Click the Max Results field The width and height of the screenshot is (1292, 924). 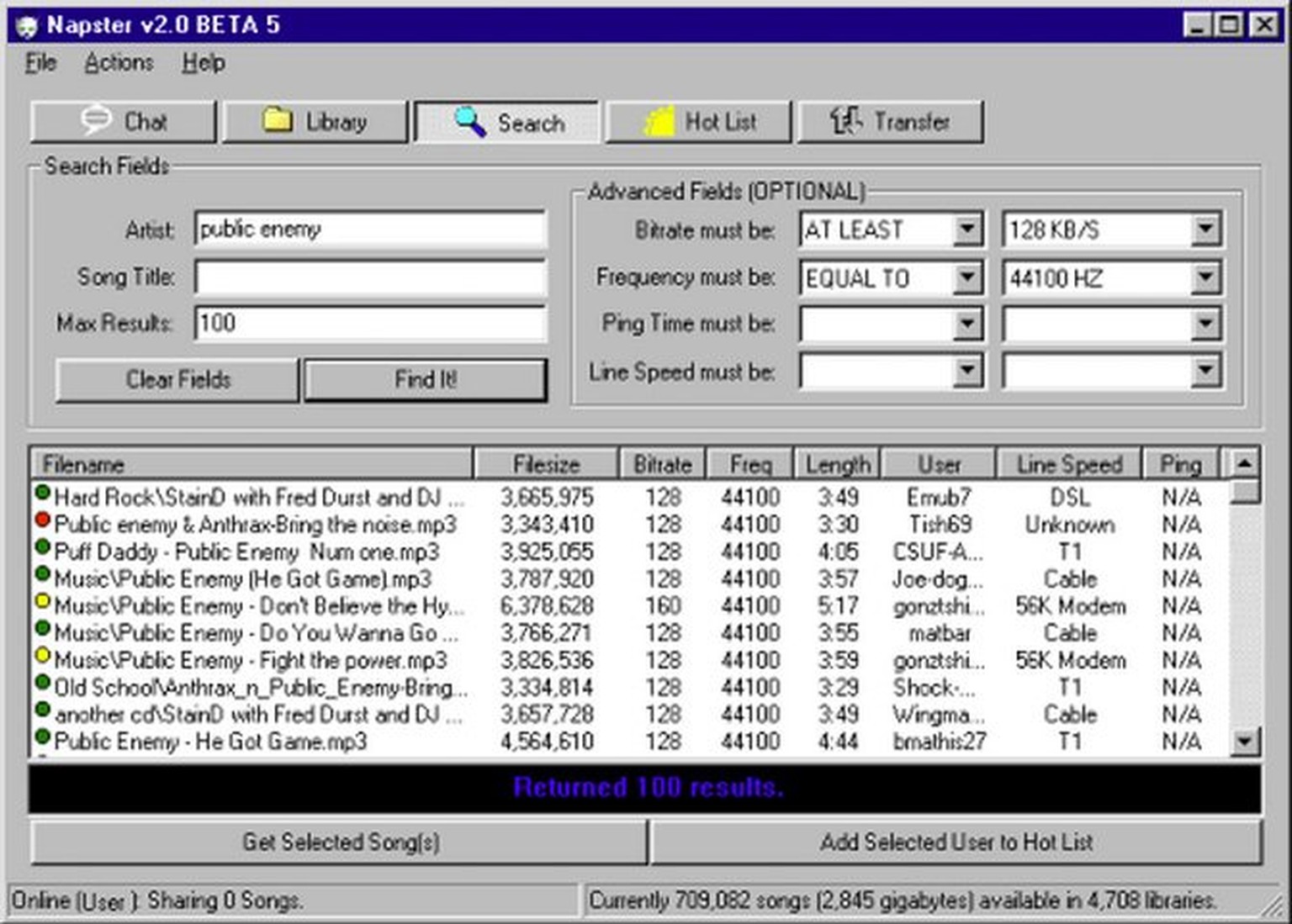pos(370,324)
